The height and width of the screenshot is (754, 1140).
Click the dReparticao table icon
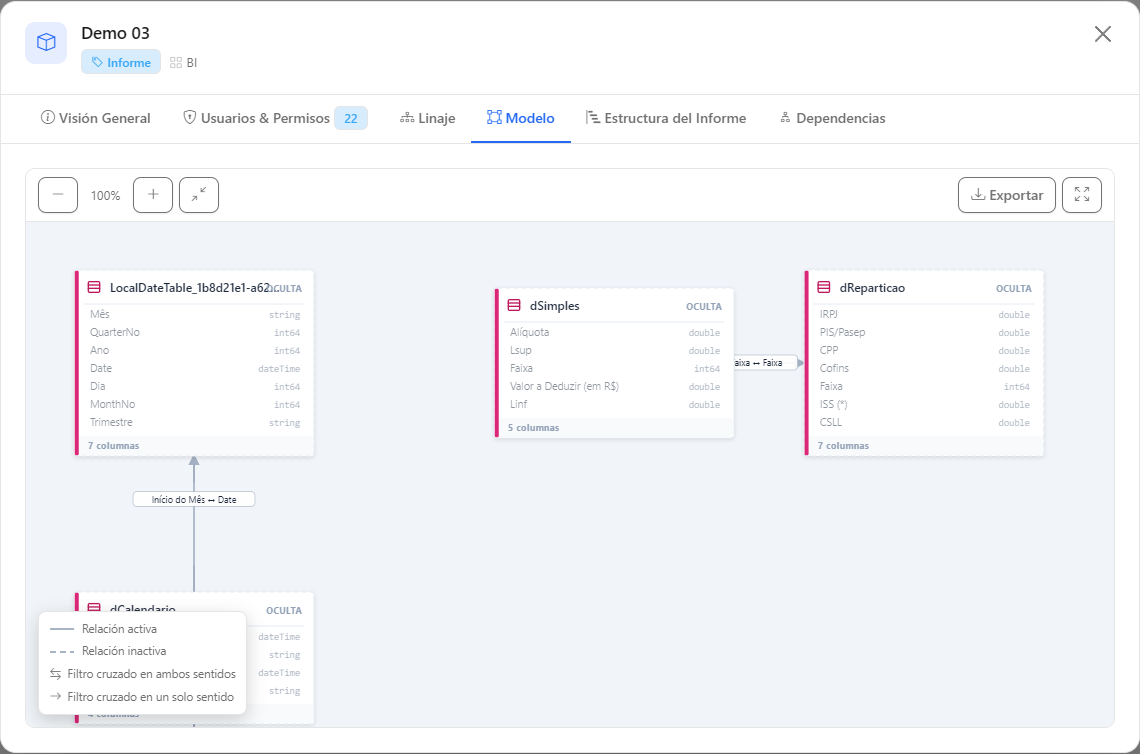pos(824,287)
